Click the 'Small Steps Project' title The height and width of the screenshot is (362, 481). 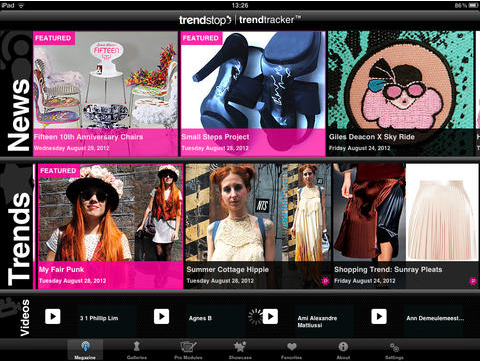pyautogui.click(x=215, y=137)
